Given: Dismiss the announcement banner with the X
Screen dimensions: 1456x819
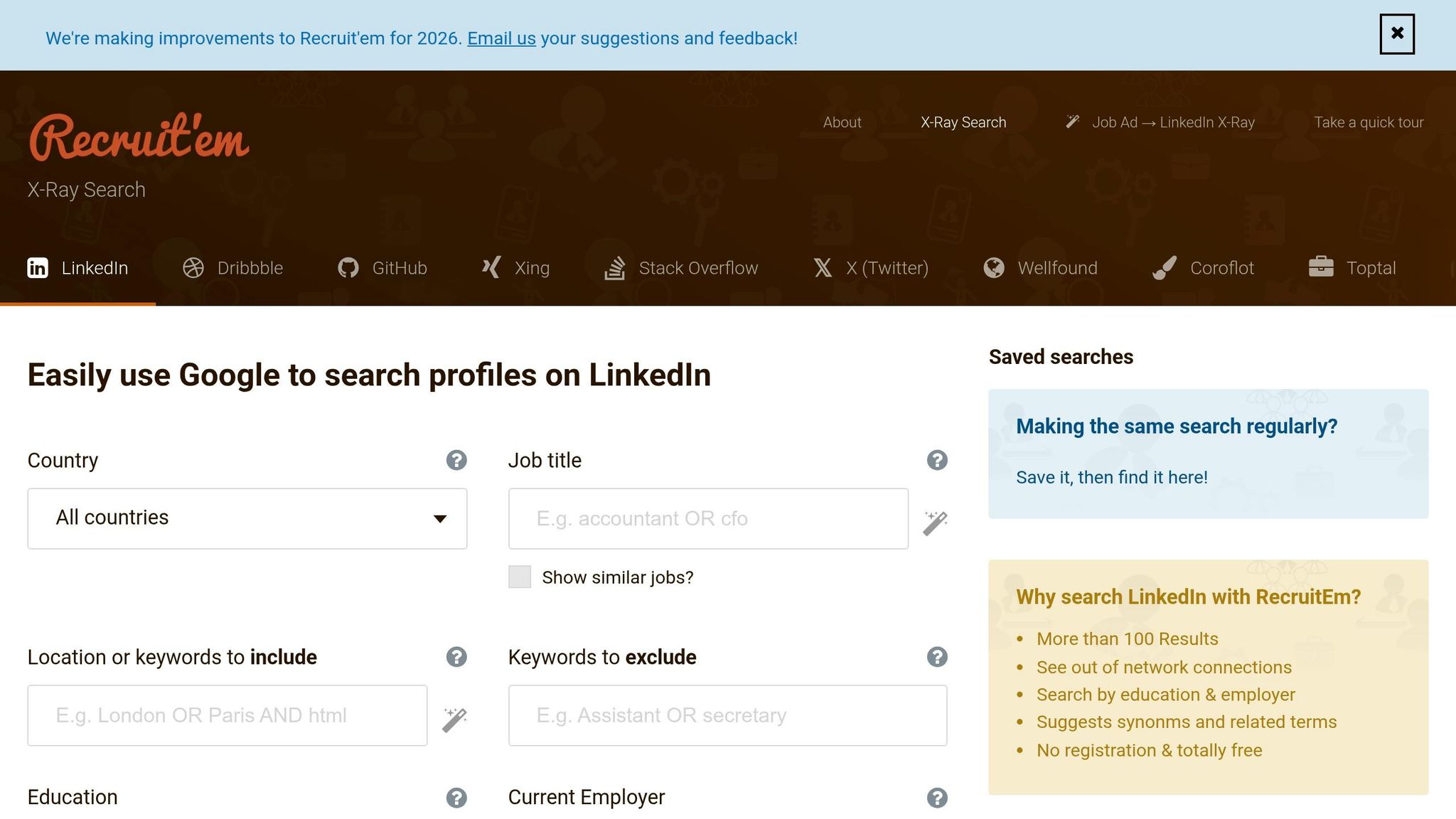Looking at the screenshot, I should (1397, 33).
